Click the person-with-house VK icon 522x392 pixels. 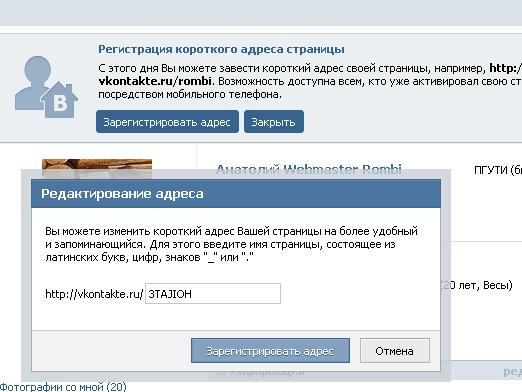click(x=46, y=87)
